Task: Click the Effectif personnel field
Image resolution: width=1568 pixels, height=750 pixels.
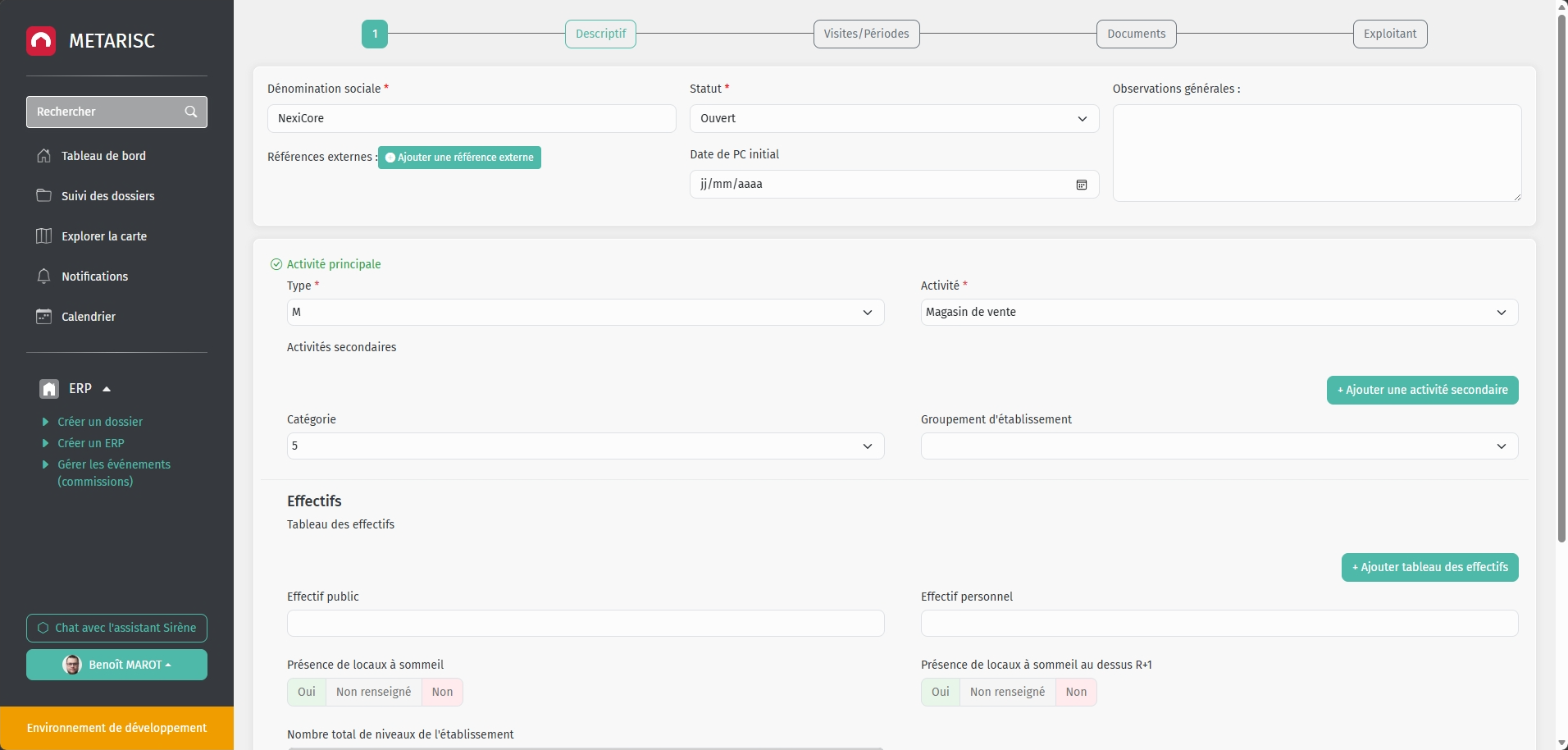Action: (x=1219, y=624)
